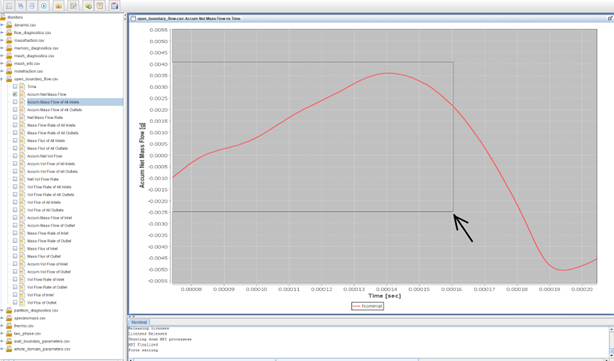Select Accum Mass Flow of Inlet item

[49, 218]
